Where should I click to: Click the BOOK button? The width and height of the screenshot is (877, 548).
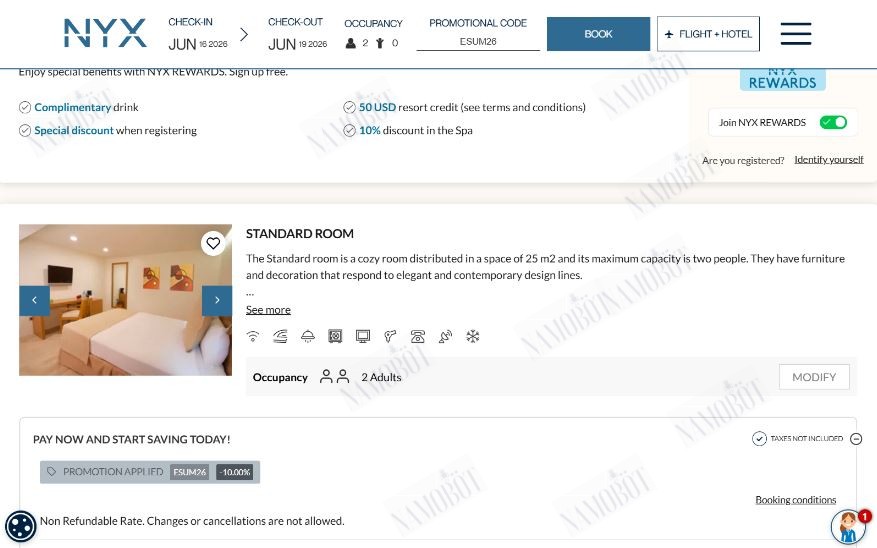click(x=598, y=34)
